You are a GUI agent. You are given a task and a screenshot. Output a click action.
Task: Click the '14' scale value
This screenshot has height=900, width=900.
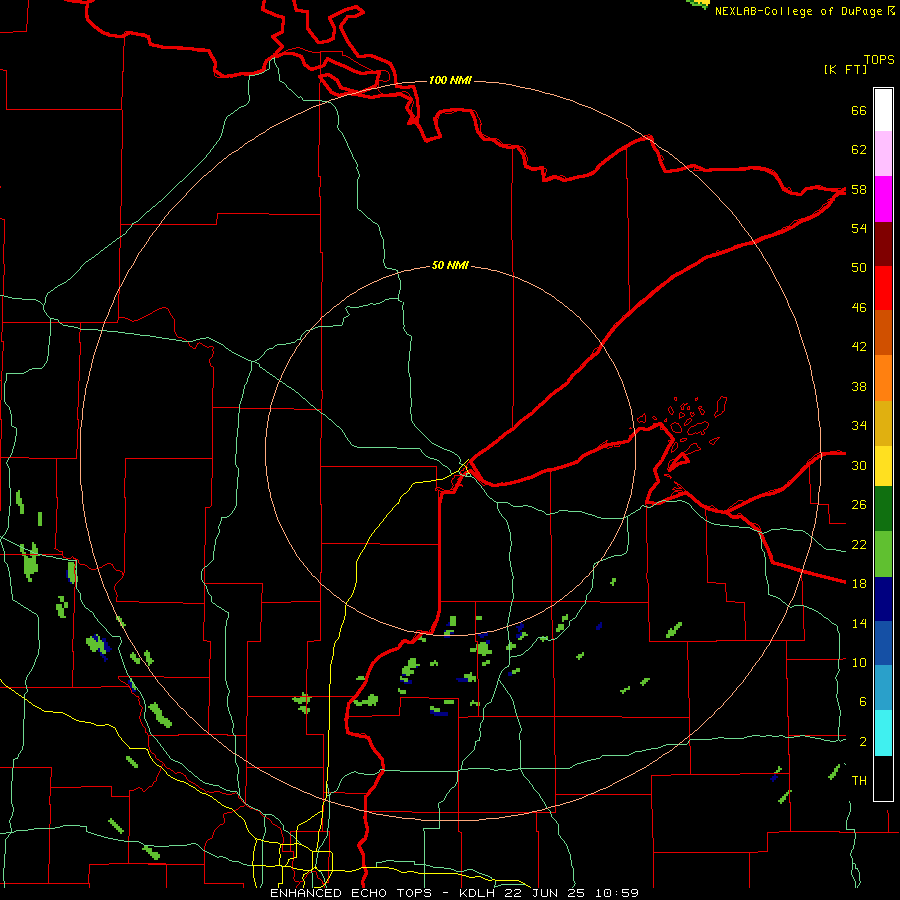(x=859, y=623)
